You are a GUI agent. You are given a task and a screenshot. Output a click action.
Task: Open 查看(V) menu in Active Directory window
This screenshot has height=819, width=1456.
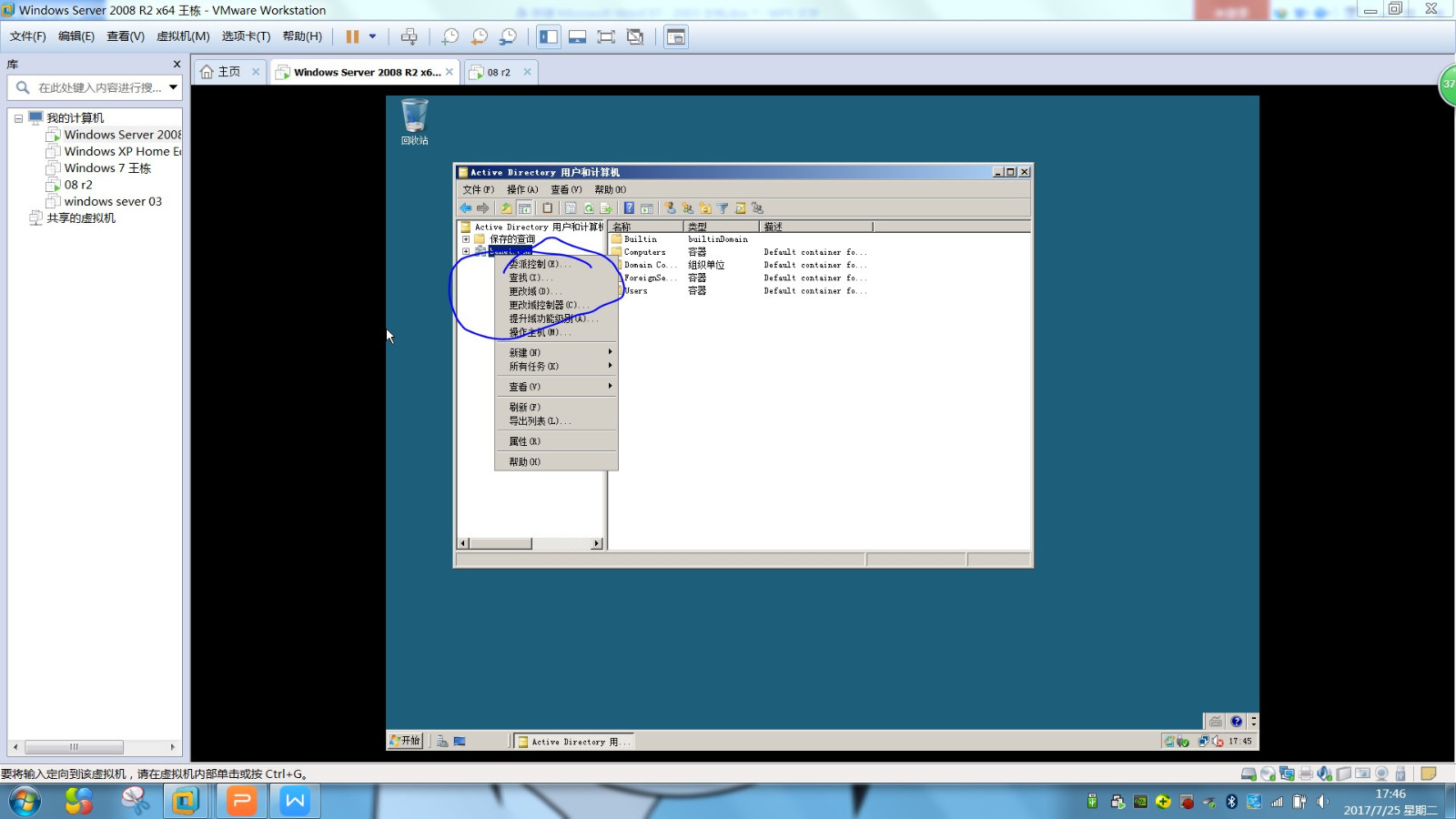point(566,189)
